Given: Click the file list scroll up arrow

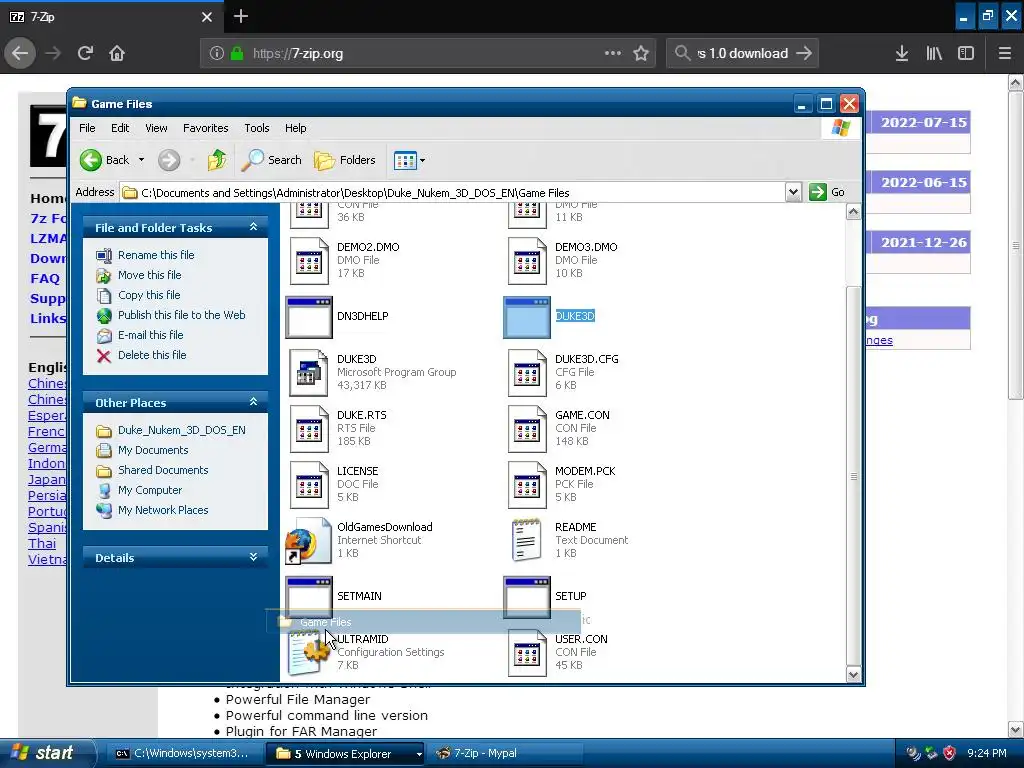Looking at the screenshot, I should pos(853,212).
